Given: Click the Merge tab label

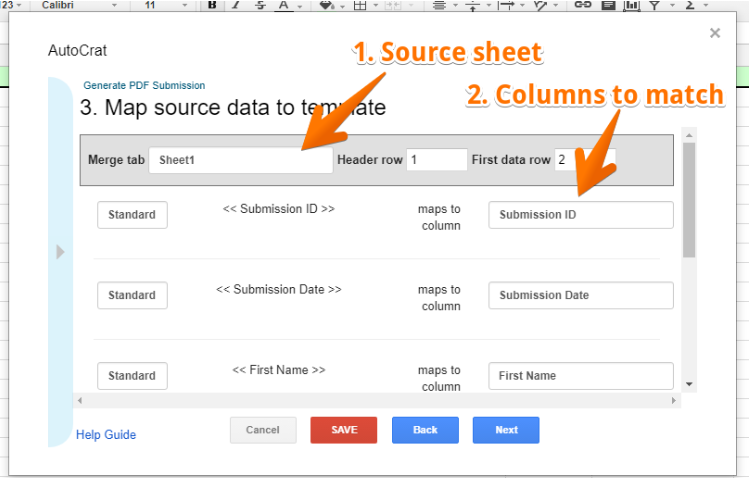Looking at the screenshot, I should (x=116, y=160).
